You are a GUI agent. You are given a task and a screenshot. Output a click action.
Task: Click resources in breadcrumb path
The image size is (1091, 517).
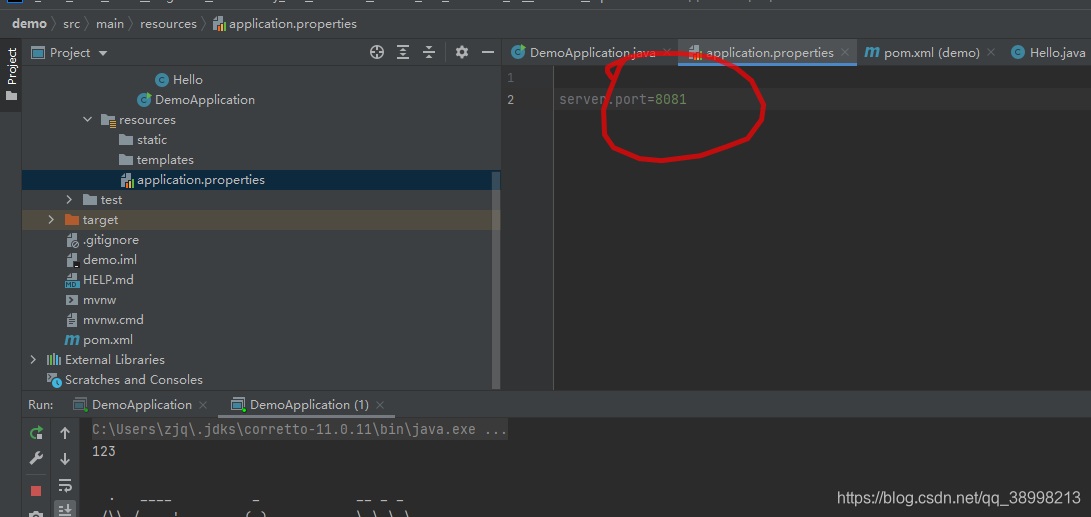[x=168, y=24]
